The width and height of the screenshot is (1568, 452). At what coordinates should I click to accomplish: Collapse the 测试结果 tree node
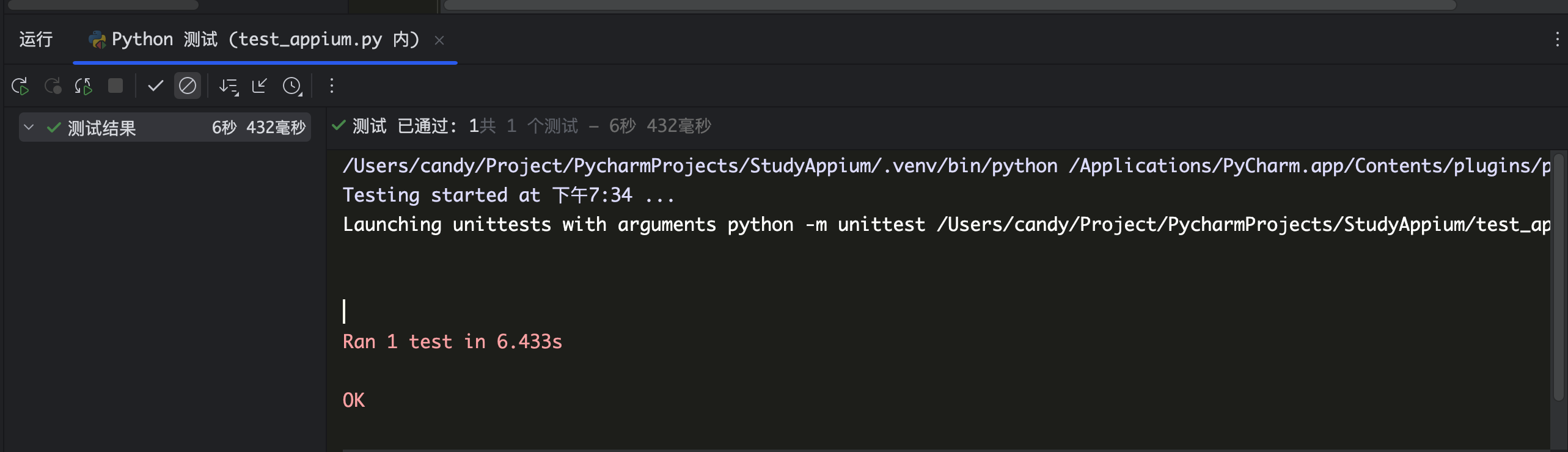coord(29,127)
